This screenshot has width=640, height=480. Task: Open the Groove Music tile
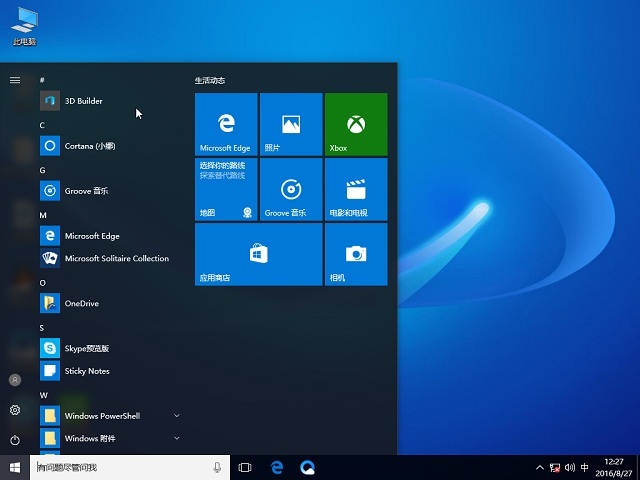click(291, 189)
